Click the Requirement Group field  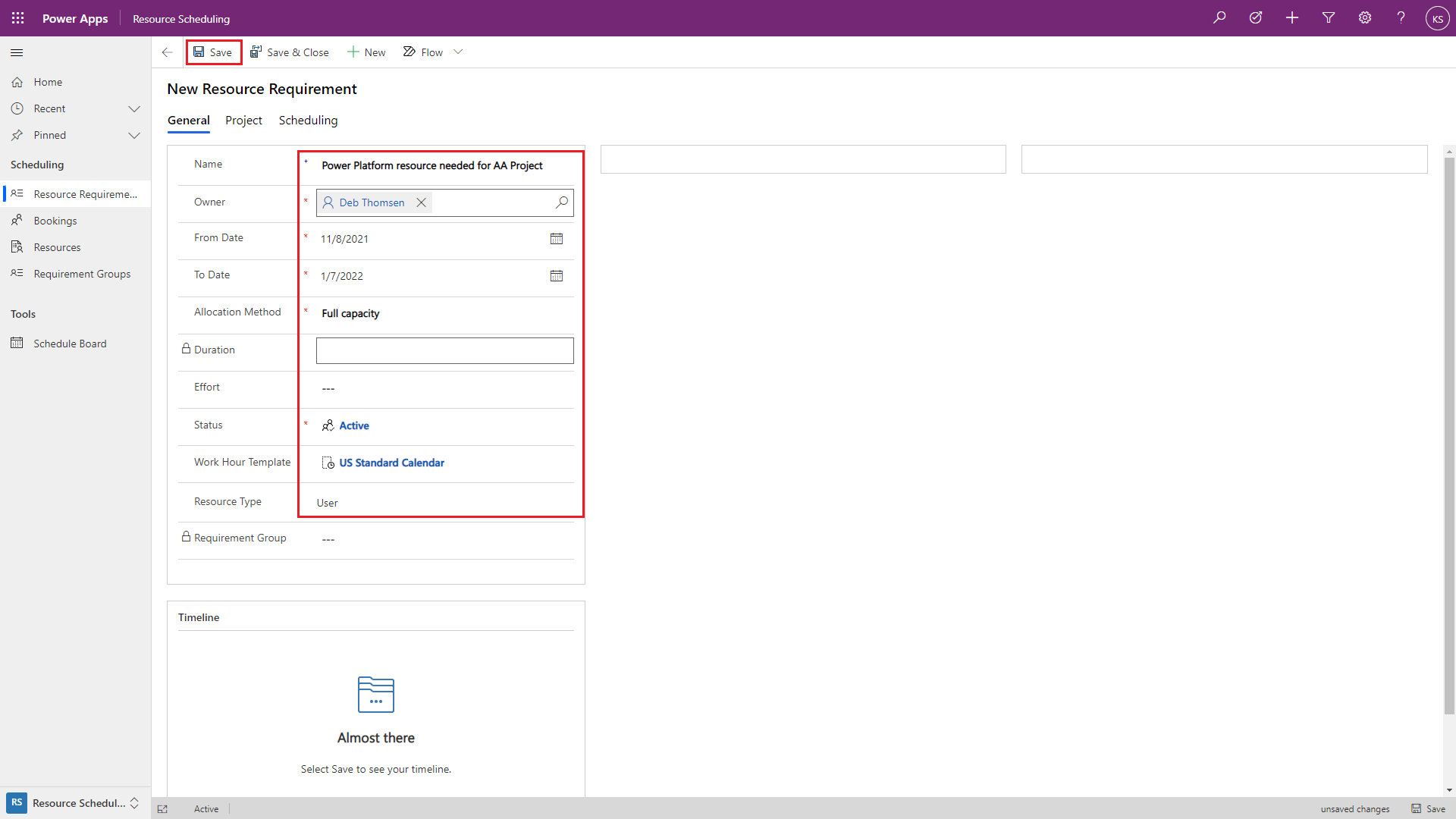click(444, 539)
